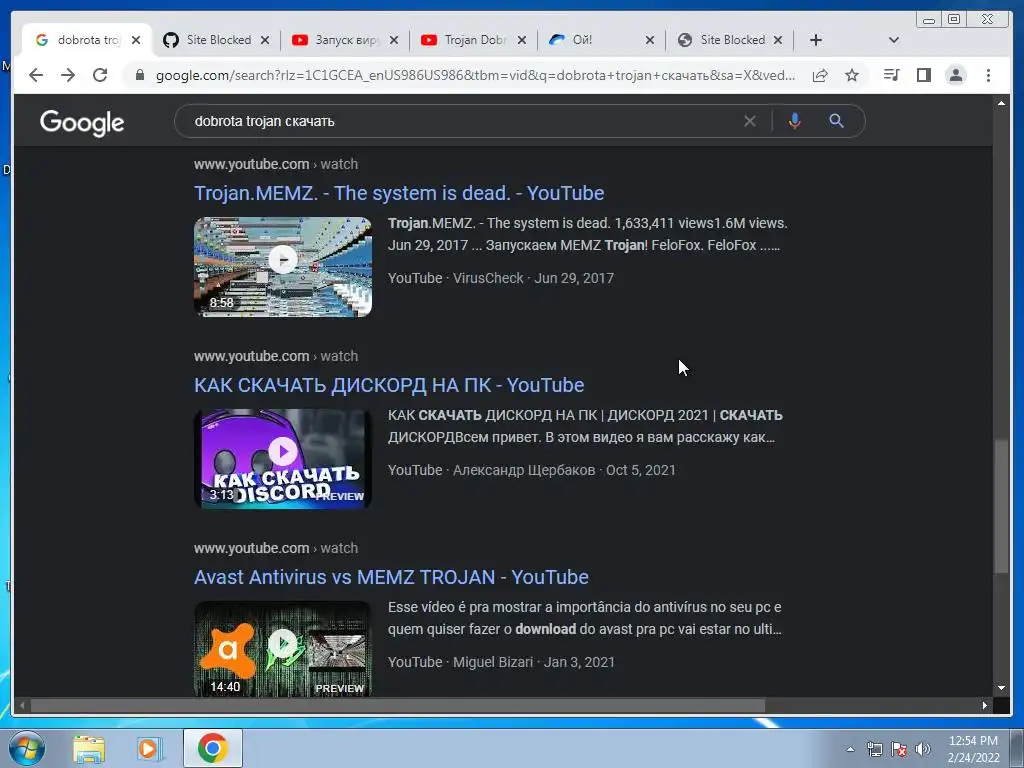The width and height of the screenshot is (1024, 768).
Task: Submit search with the magnifier icon
Action: [x=836, y=121]
